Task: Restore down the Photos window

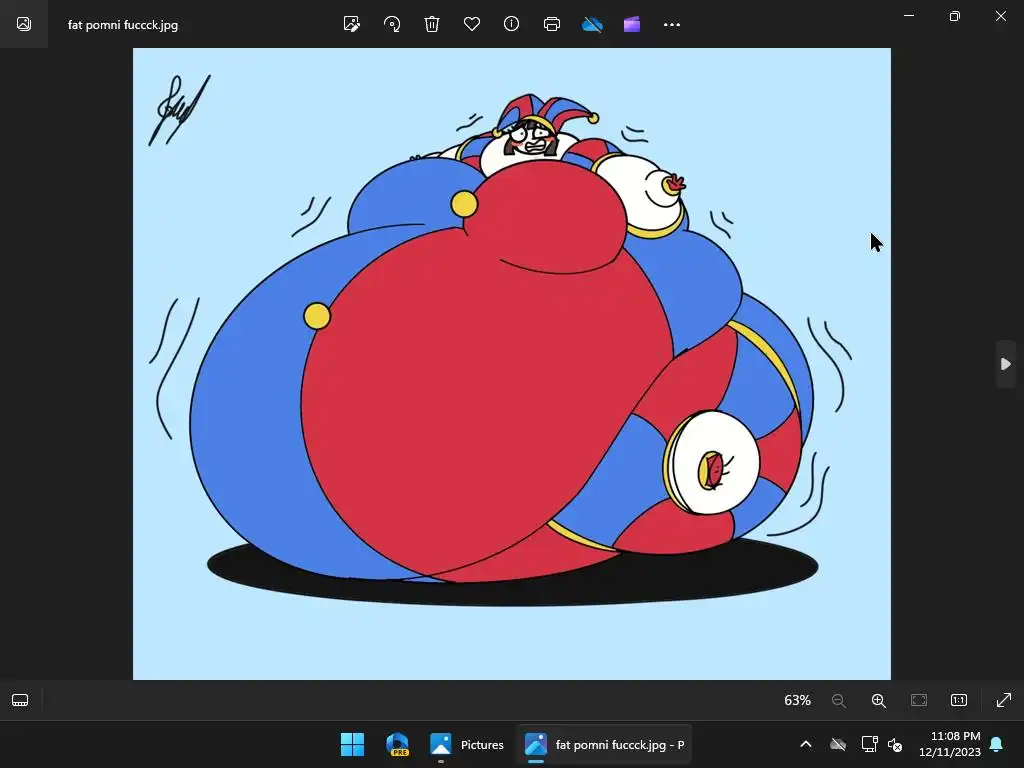Action: coord(955,16)
